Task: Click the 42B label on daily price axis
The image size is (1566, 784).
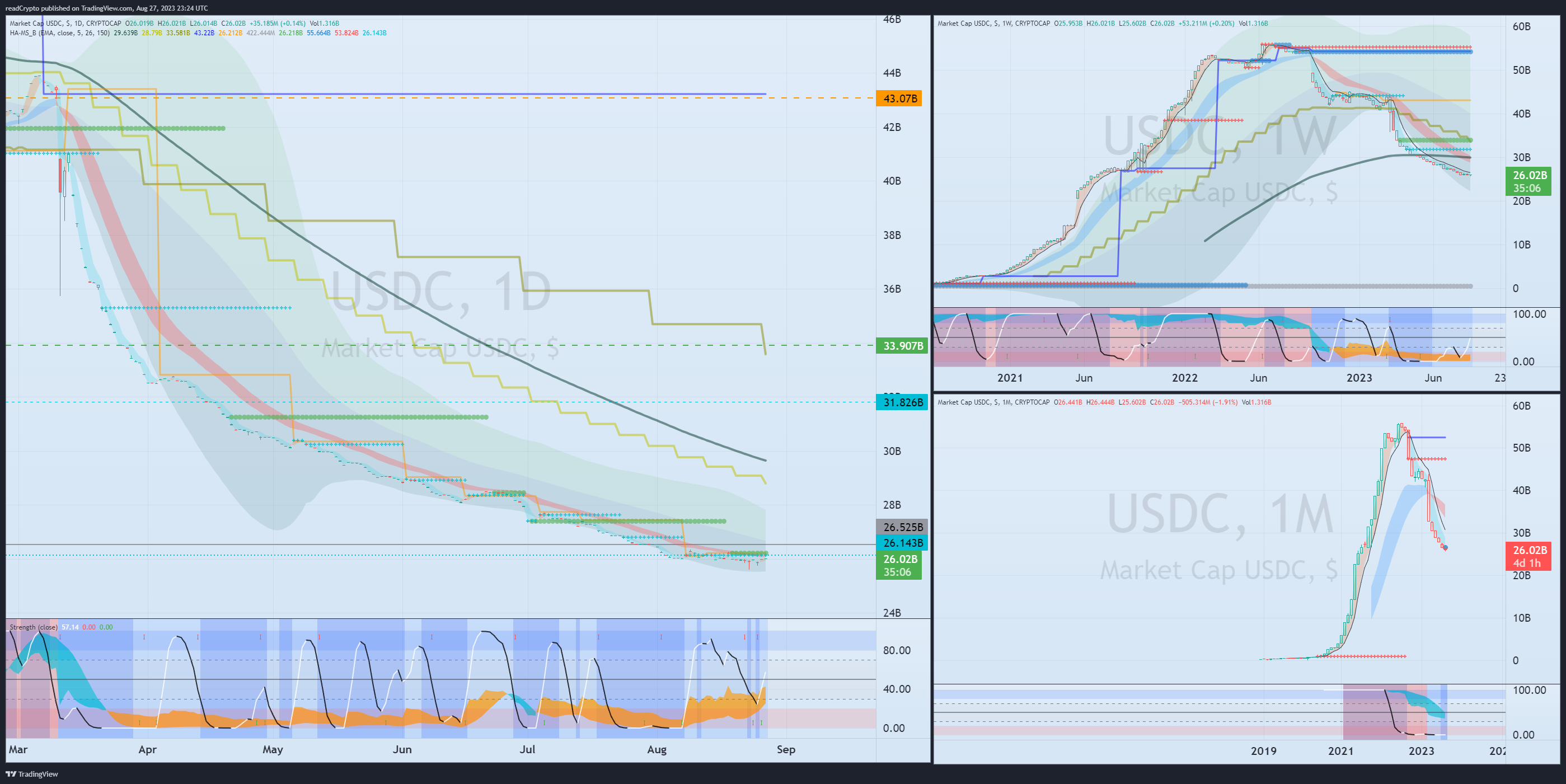Action: [x=892, y=127]
